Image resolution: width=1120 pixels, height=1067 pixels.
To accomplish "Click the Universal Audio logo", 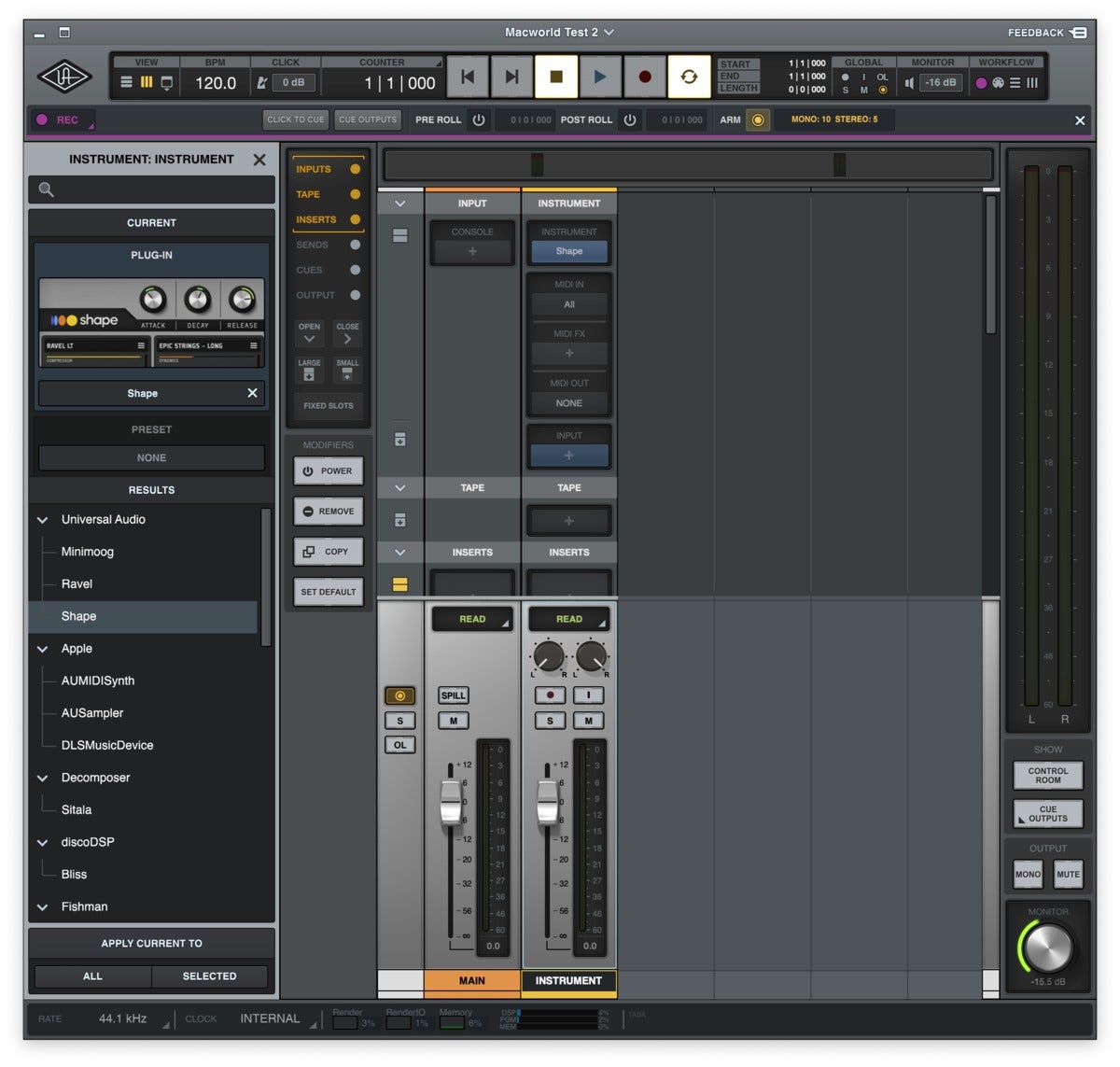I will tap(64, 77).
